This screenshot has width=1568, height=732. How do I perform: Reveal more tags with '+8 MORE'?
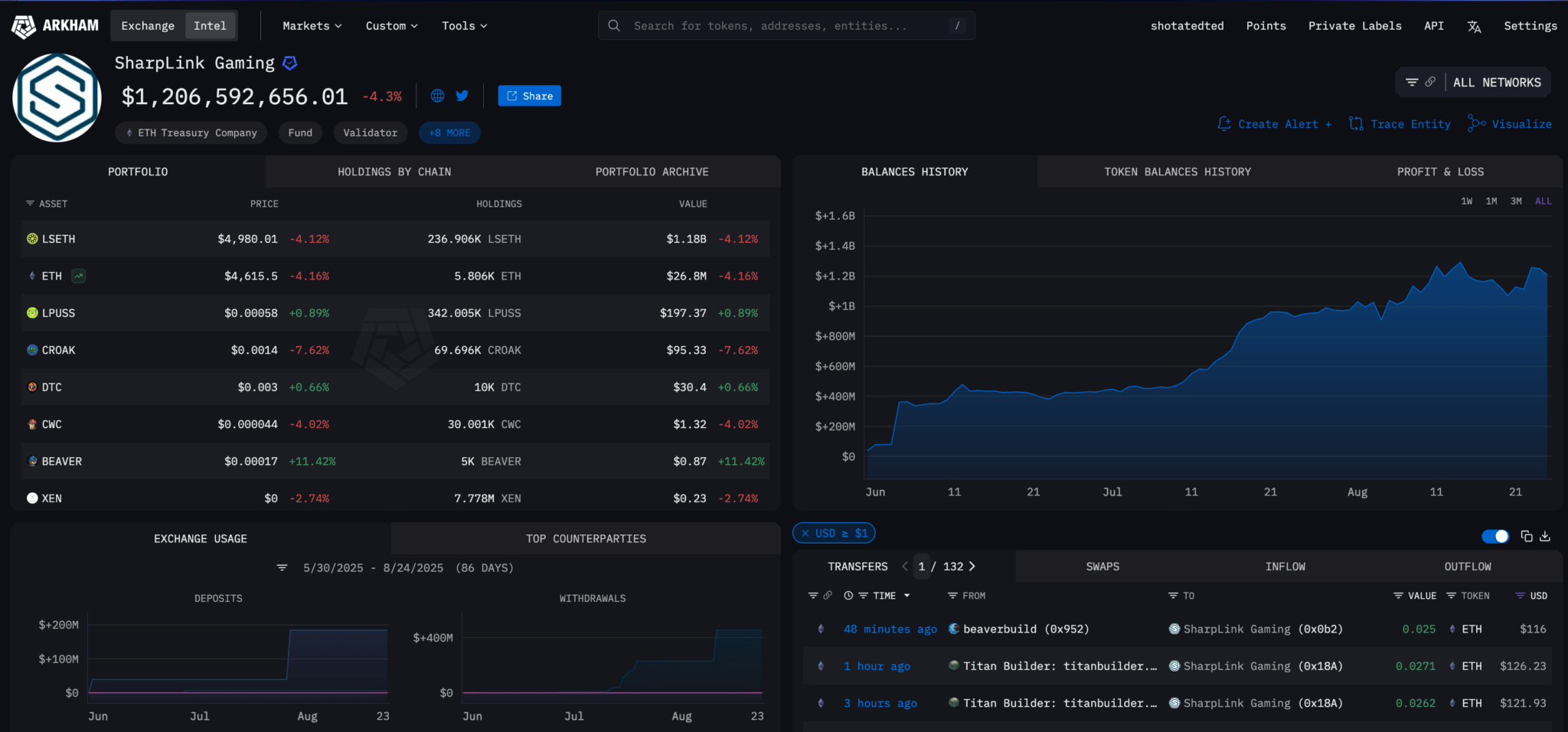(449, 132)
